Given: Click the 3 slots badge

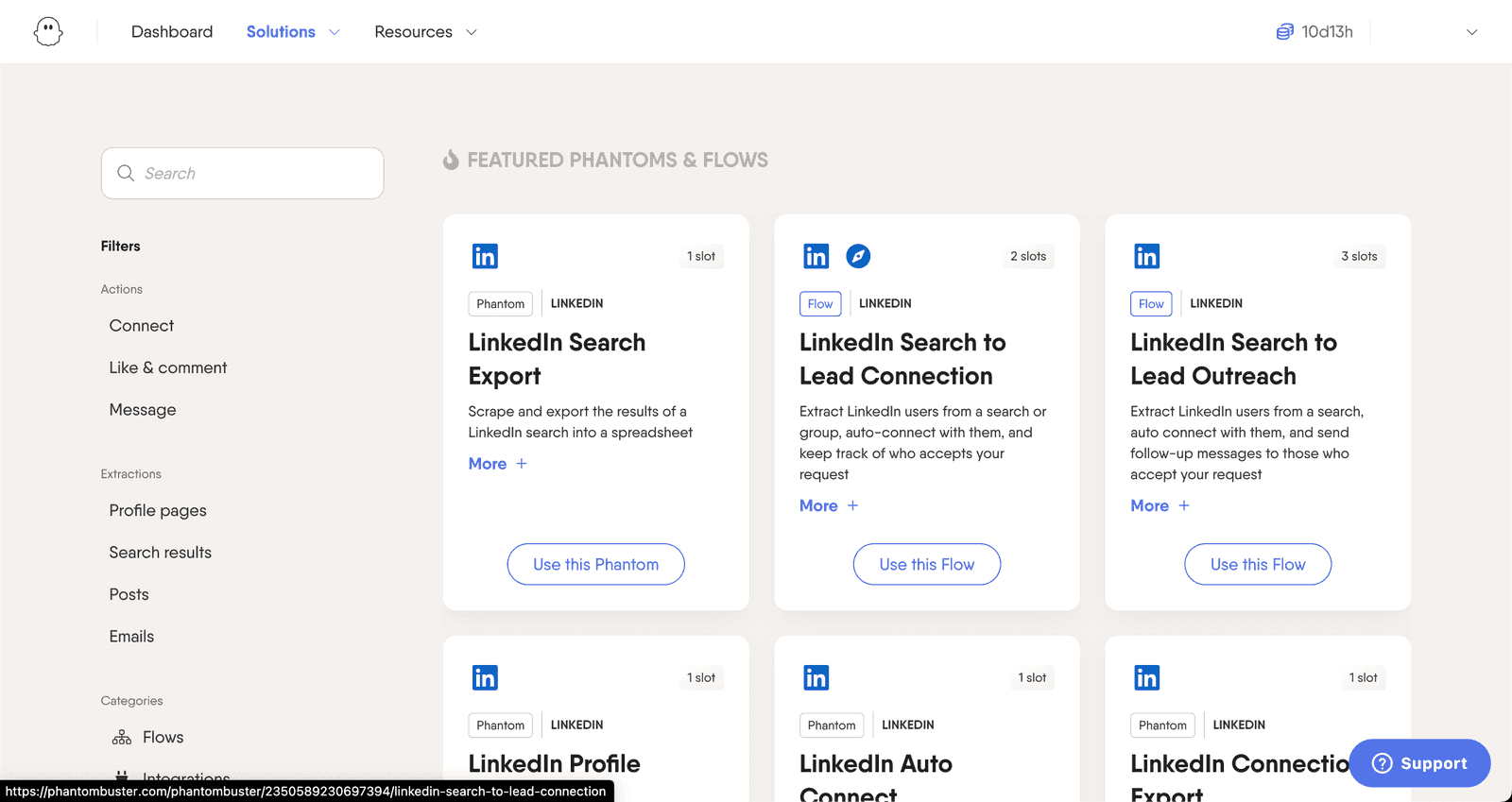Looking at the screenshot, I should [x=1359, y=256].
